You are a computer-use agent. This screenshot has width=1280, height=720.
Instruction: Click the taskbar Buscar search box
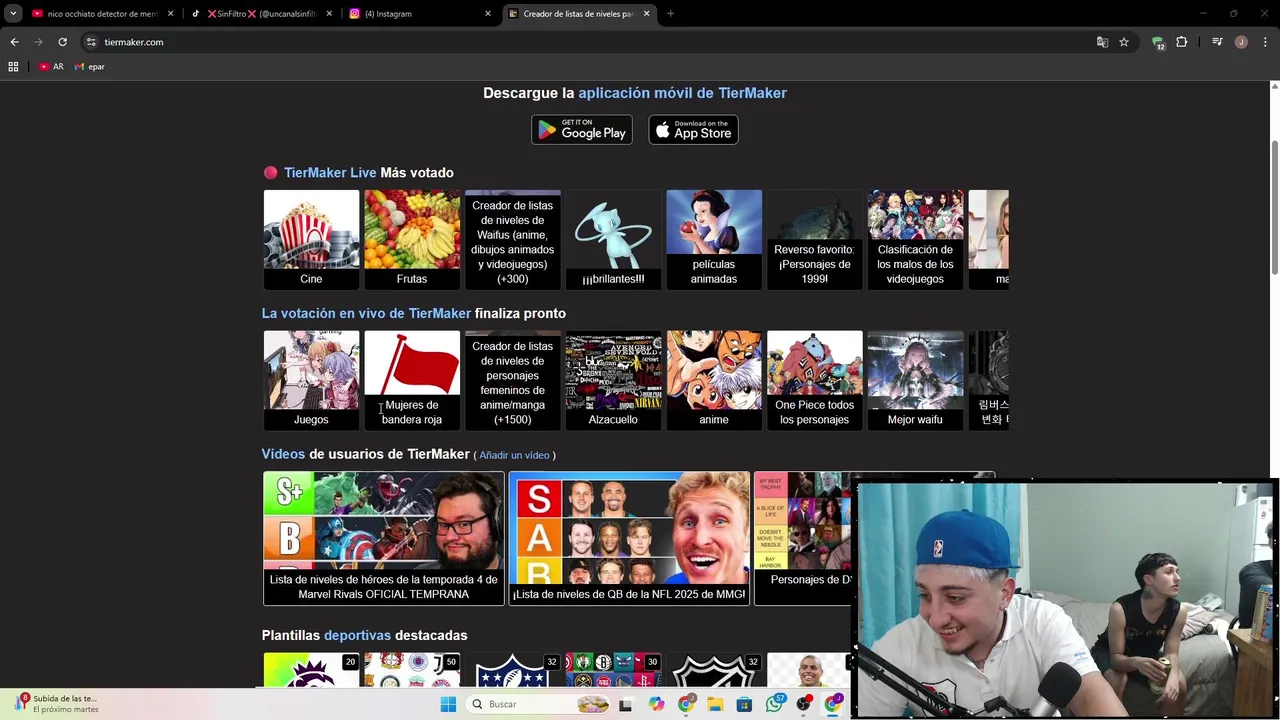coord(540,704)
